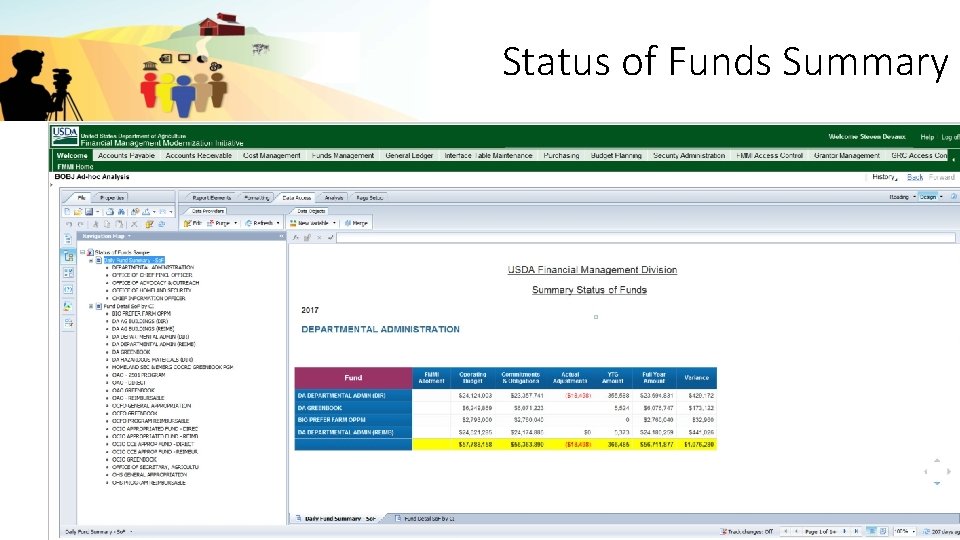Switch to the Formatting tab

point(257,198)
